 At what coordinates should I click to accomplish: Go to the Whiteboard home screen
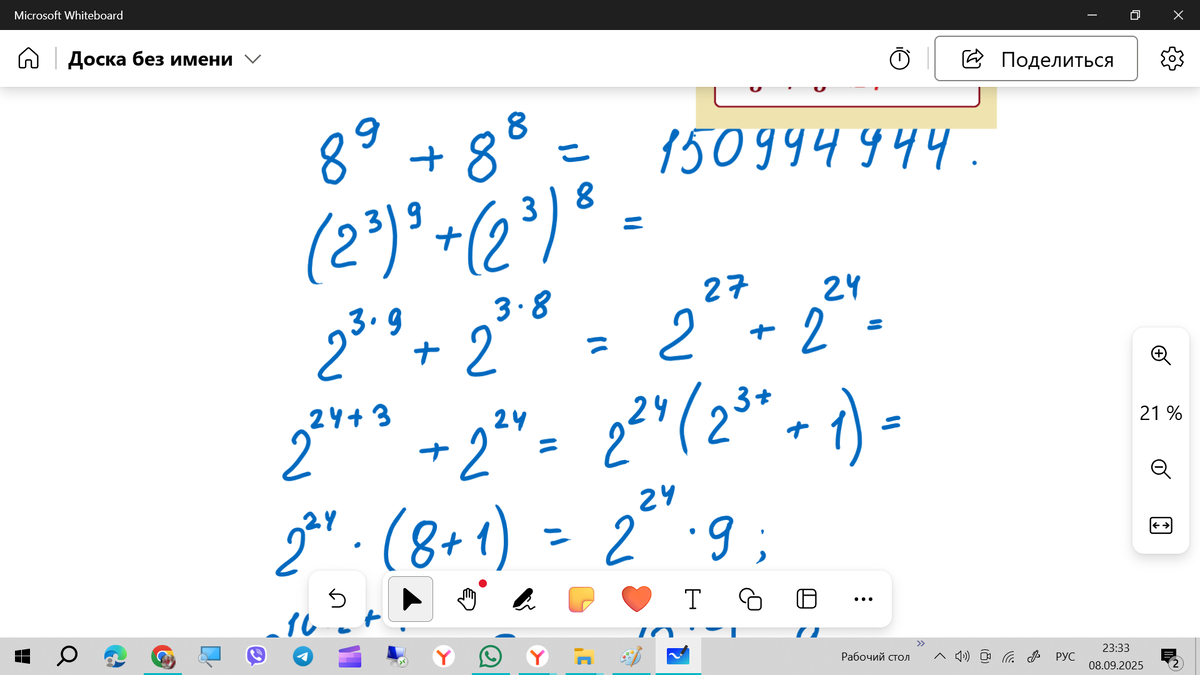pyautogui.click(x=29, y=59)
